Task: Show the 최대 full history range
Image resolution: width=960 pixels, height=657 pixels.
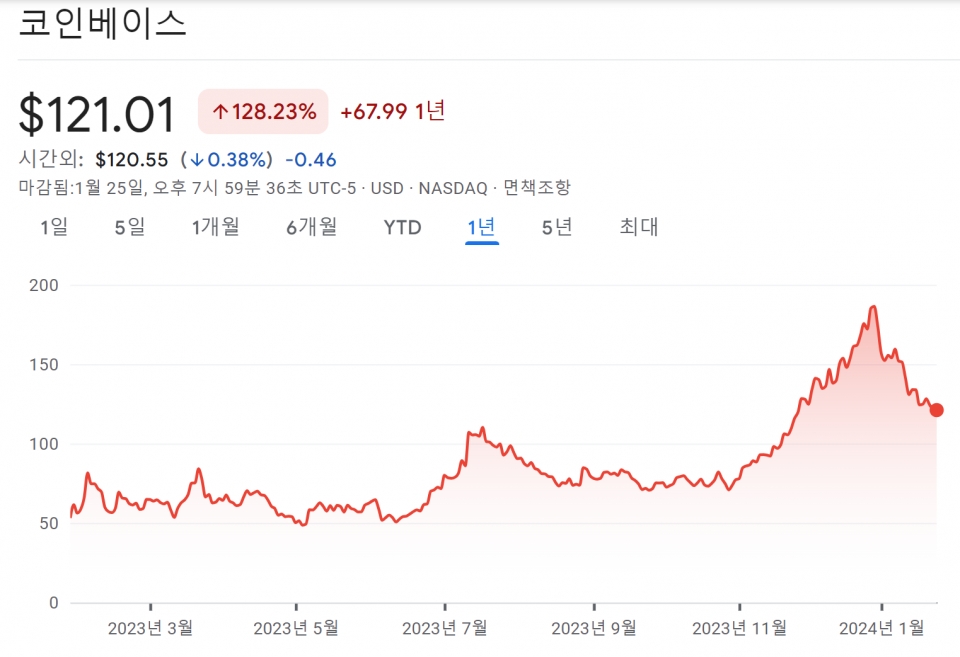Action: [x=639, y=228]
